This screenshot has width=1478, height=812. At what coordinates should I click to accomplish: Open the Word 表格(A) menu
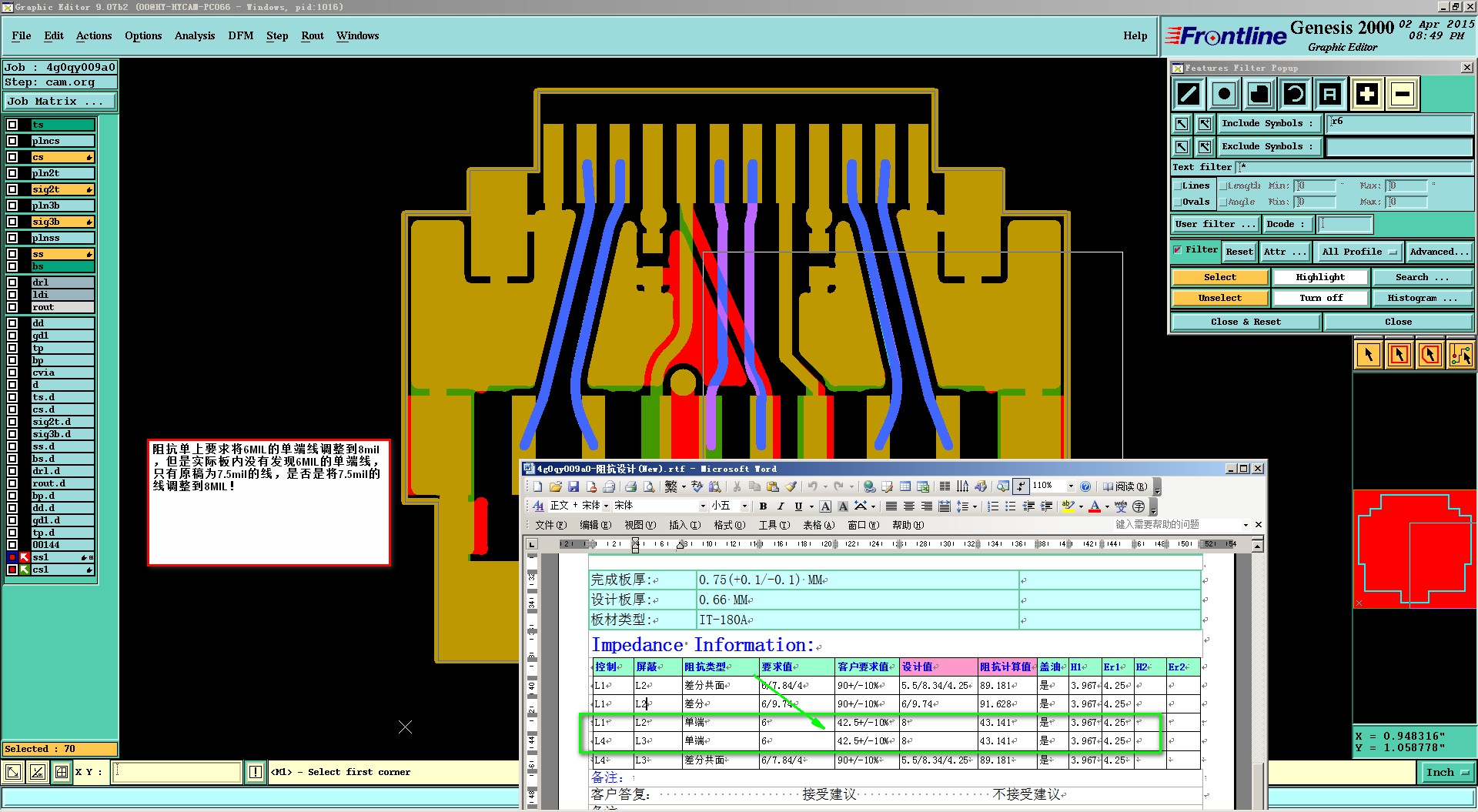click(x=818, y=525)
